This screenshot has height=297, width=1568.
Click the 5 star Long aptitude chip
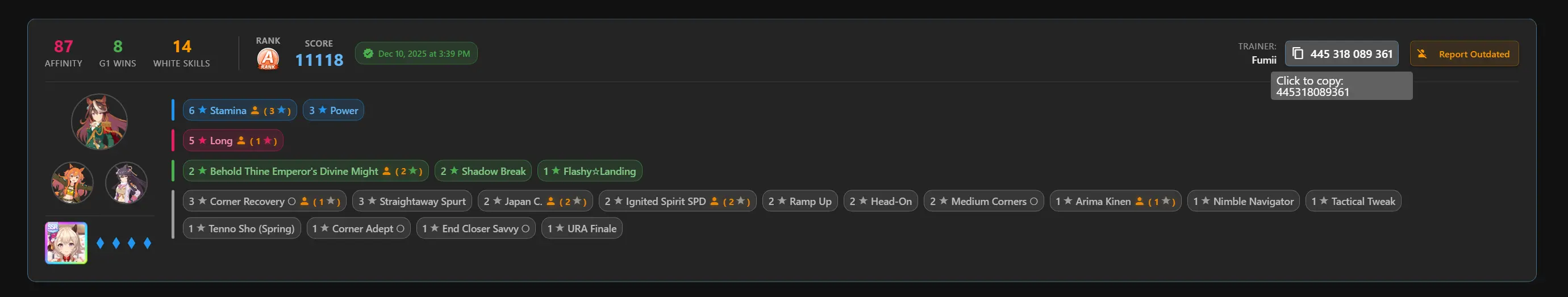point(232,141)
